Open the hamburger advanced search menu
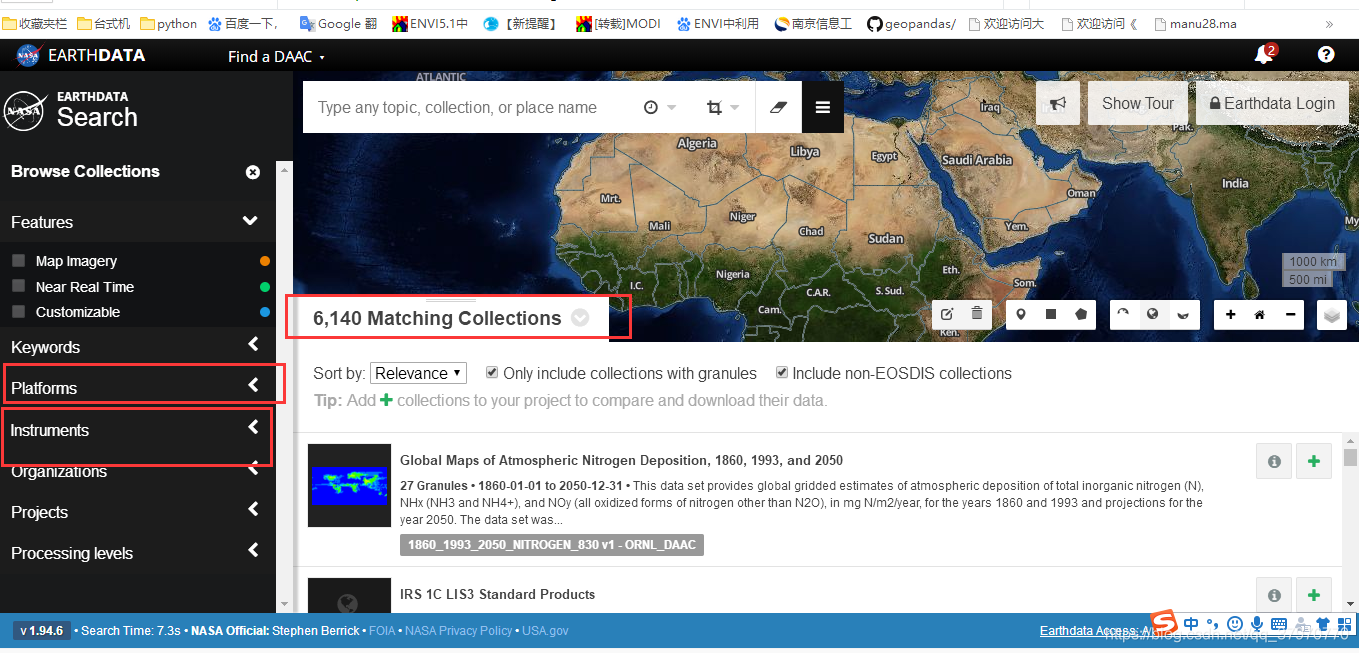 pos(823,107)
